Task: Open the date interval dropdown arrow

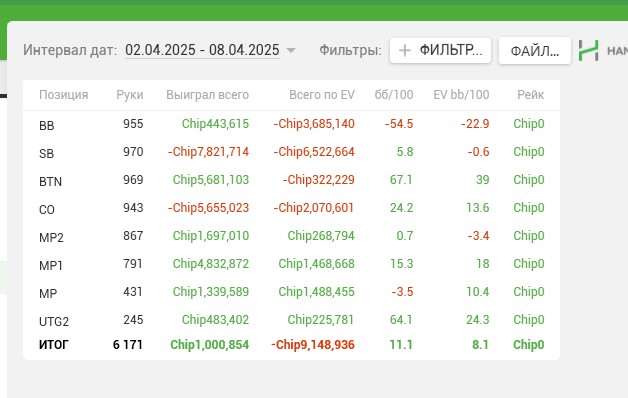Action: [x=291, y=50]
